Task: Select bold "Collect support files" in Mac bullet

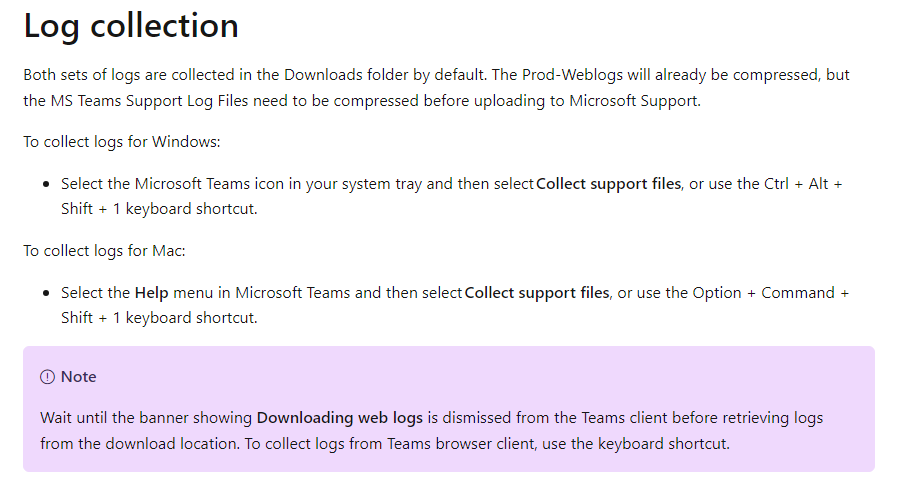Action: coord(537,293)
